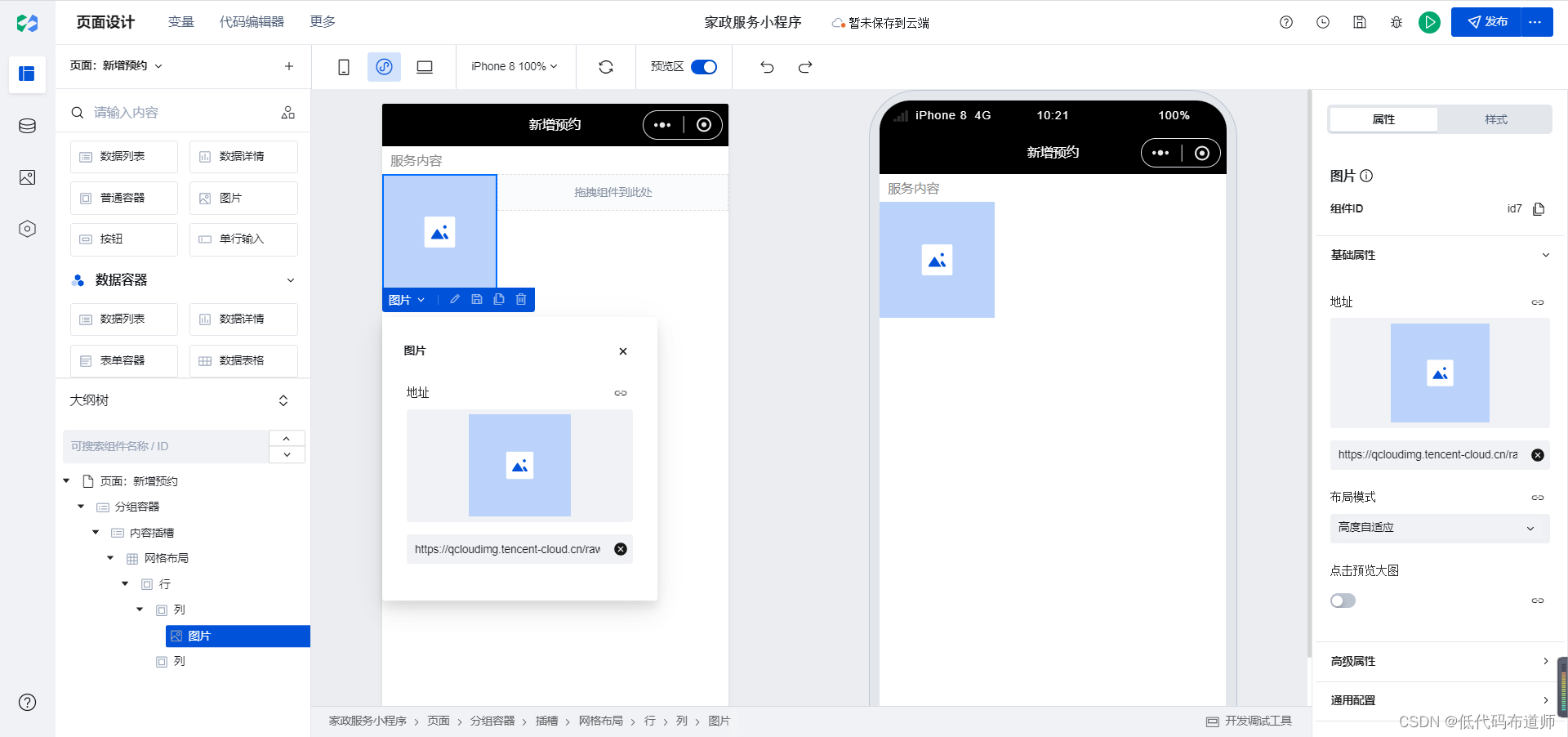Open the debug bug icon
The height and width of the screenshot is (737, 1568).
(1396, 22)
